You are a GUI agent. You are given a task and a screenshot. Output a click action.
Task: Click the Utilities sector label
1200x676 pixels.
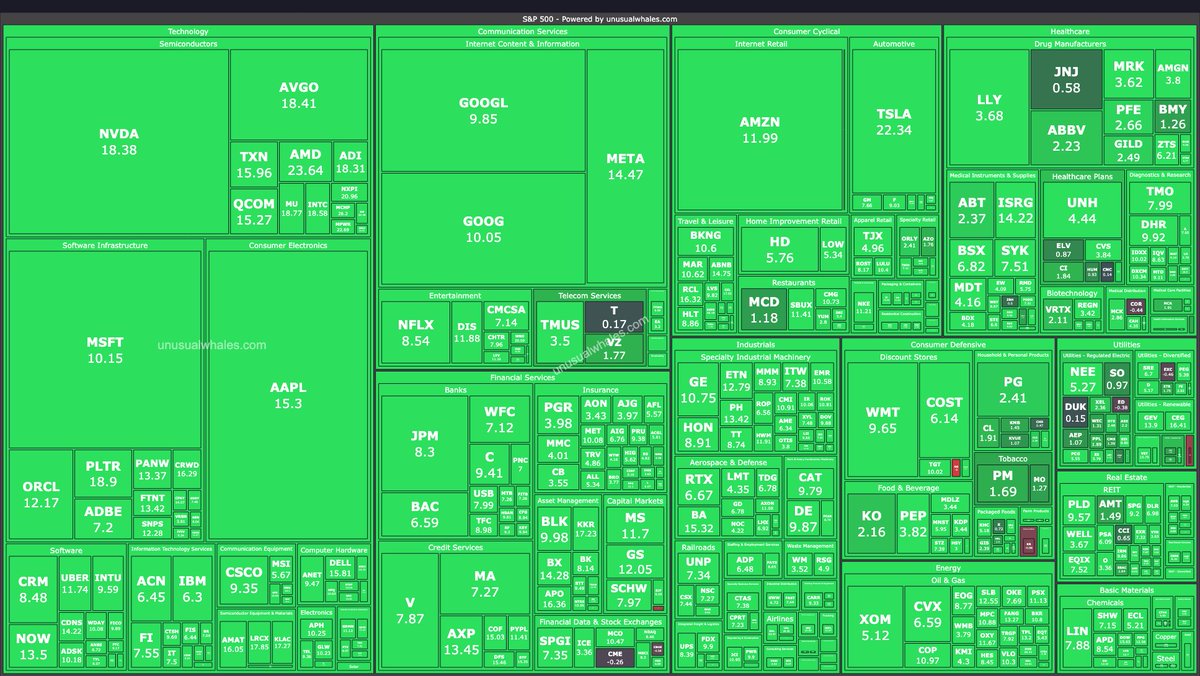pyautogui.click(x=1127, y=344)
